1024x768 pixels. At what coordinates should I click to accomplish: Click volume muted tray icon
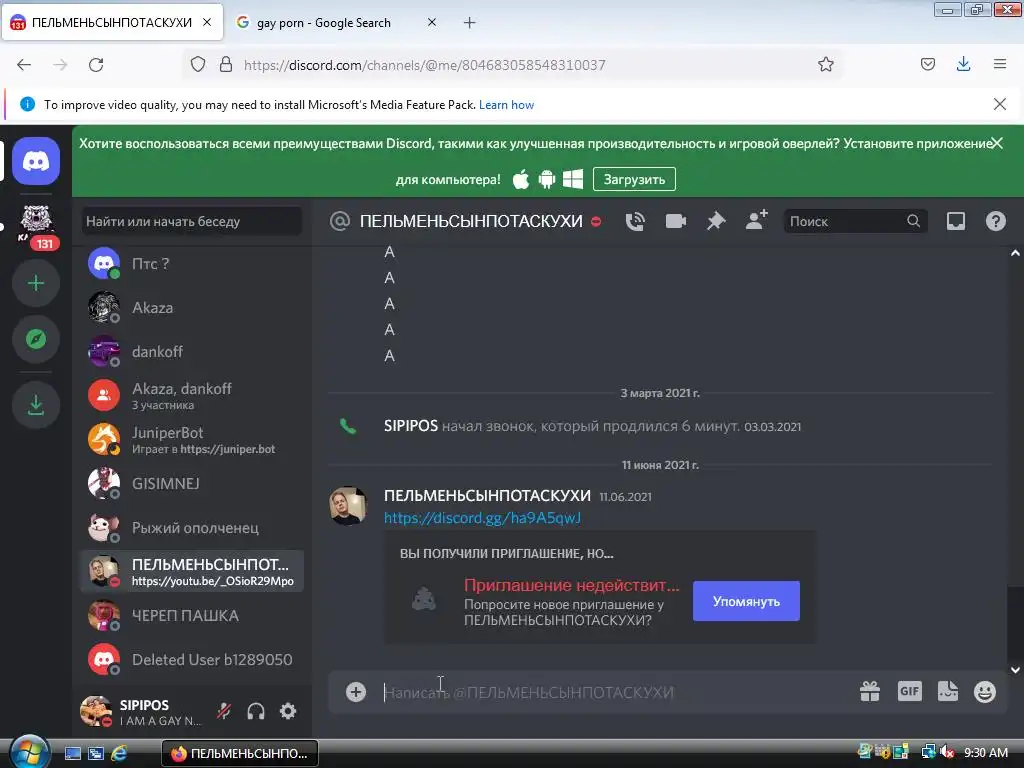pos(947,752)
